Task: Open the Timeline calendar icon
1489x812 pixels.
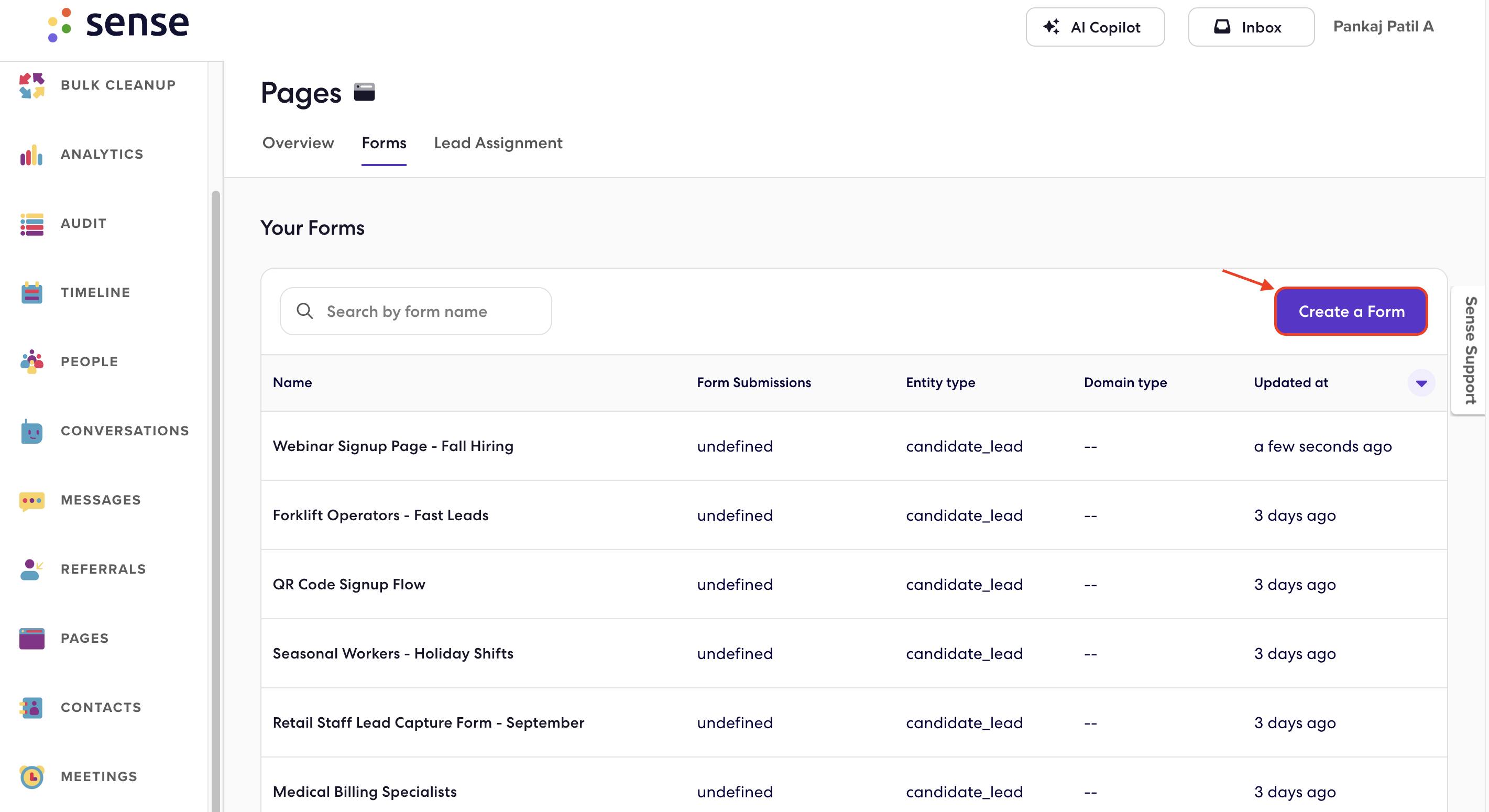Action: tap(32, 292)
